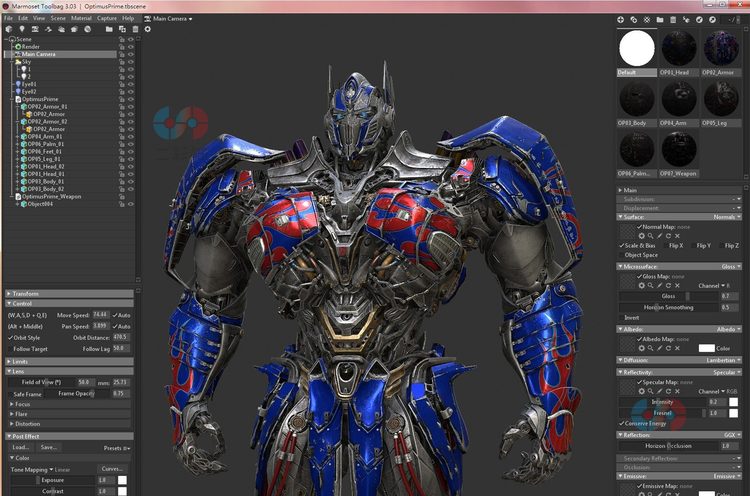
Task: Clear the Normal Map with its X icon
Action: pyautogui.click(x=677, y=236)
